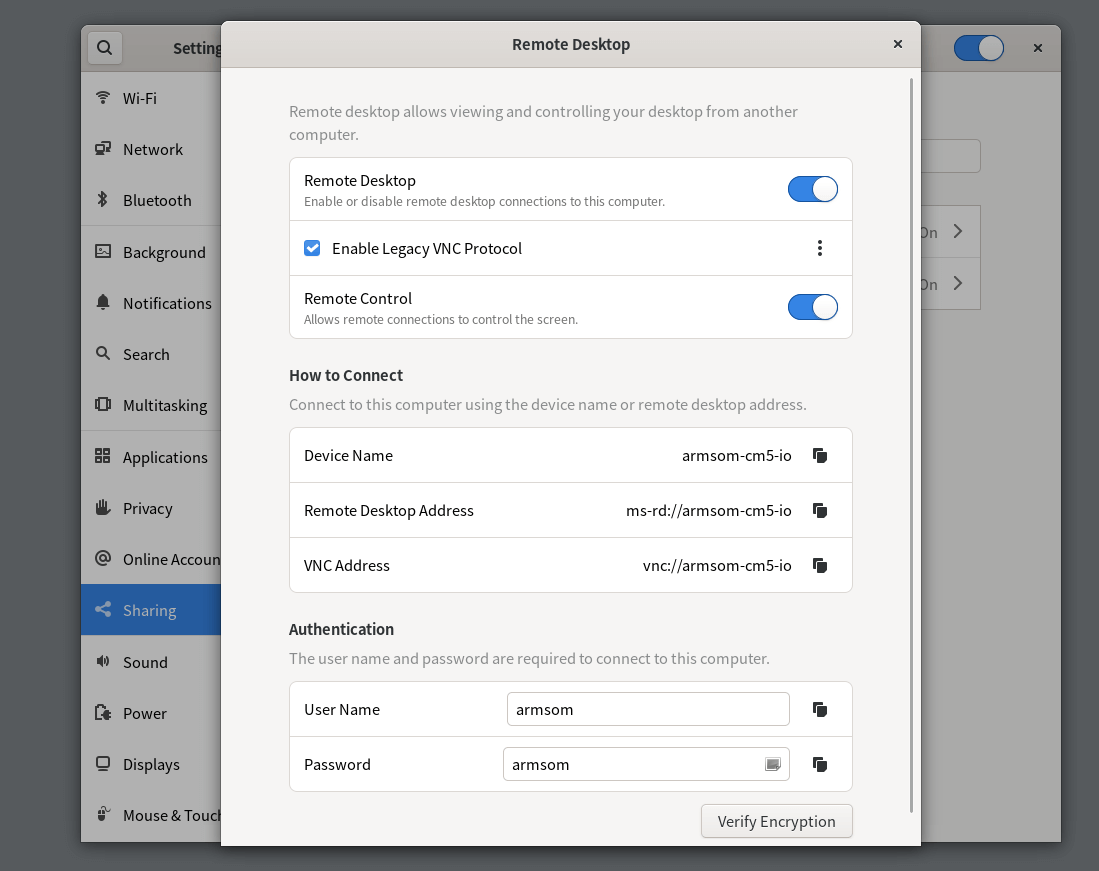Copy the Password using its copy icon
The height and width of the screenshot is (871, 1099).
[819, 764]
